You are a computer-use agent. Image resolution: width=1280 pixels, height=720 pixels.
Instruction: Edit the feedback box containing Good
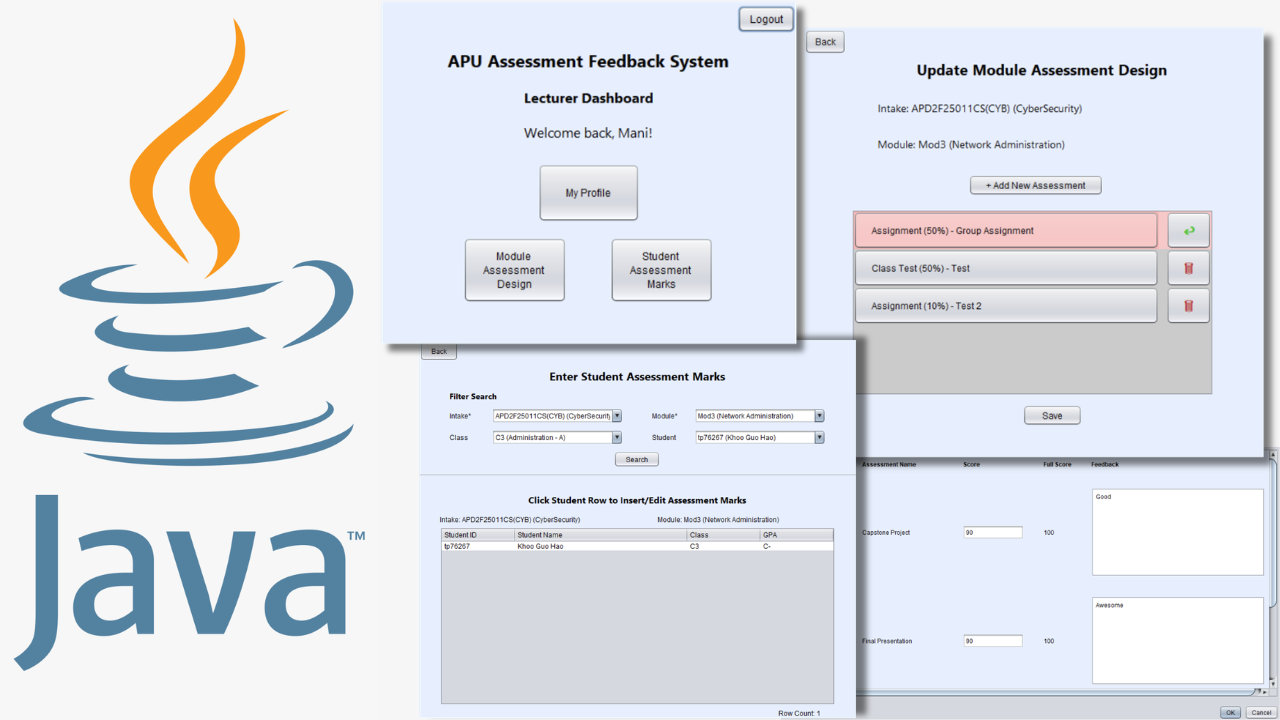click(x=1178, y=532)
